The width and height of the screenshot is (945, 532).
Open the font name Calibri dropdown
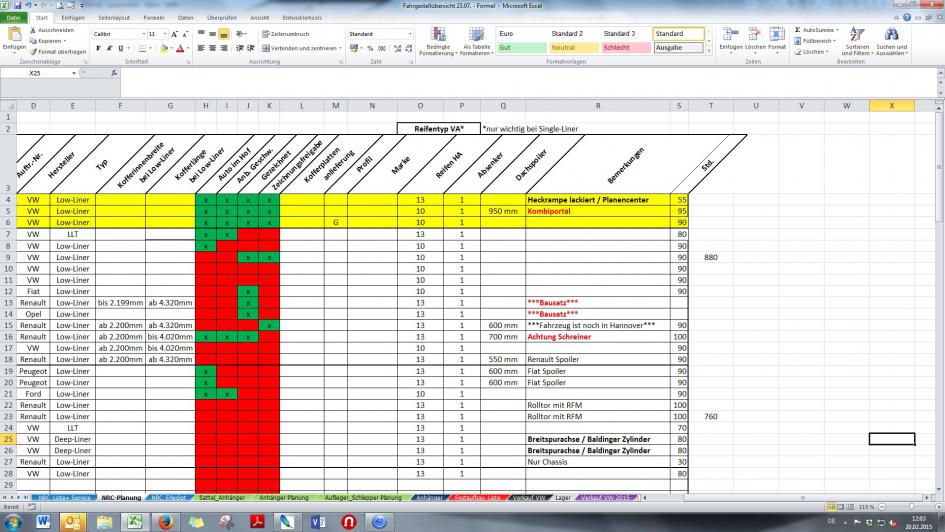click(x=144, y=34)
